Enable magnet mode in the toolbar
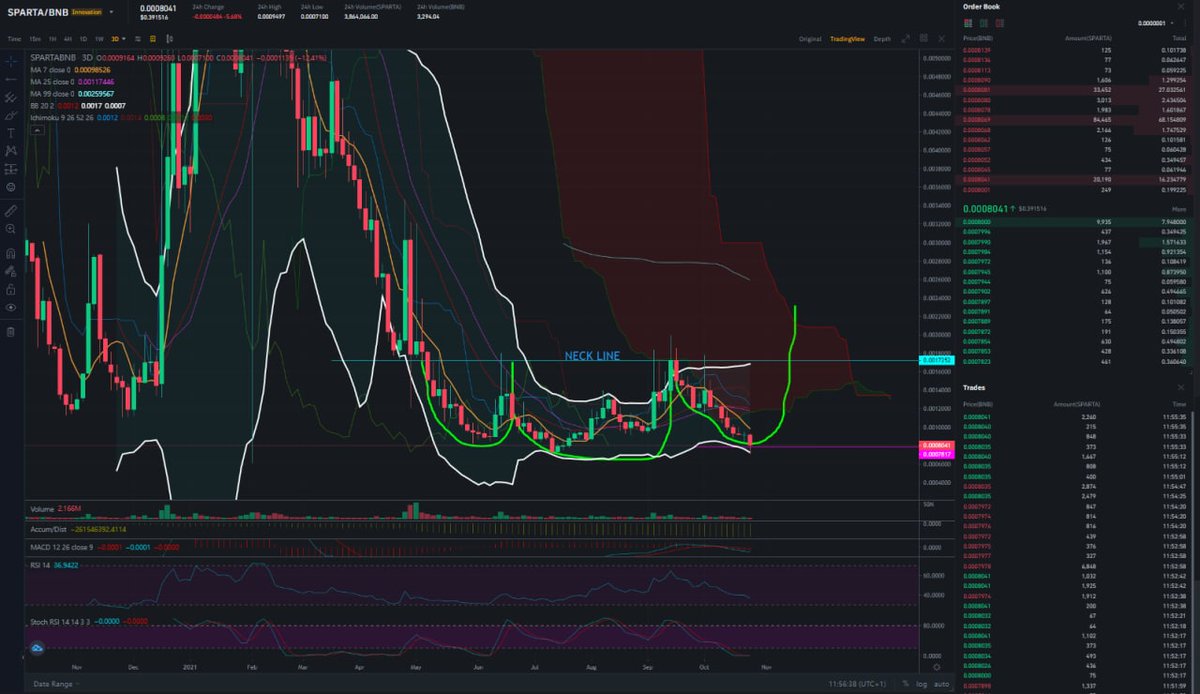The image size is (1200, 694). 11,253
